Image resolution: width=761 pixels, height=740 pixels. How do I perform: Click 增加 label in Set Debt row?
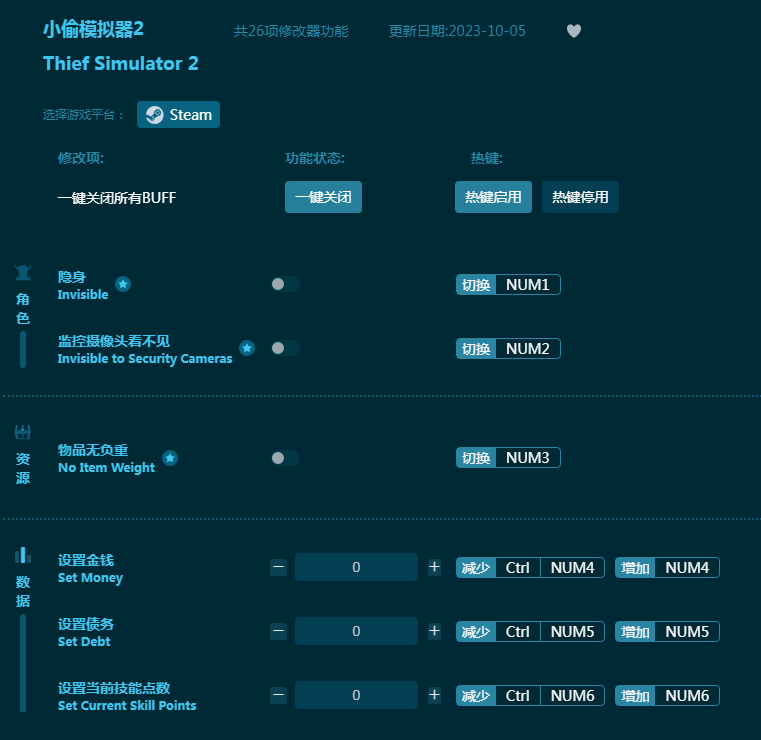(635, 632)
